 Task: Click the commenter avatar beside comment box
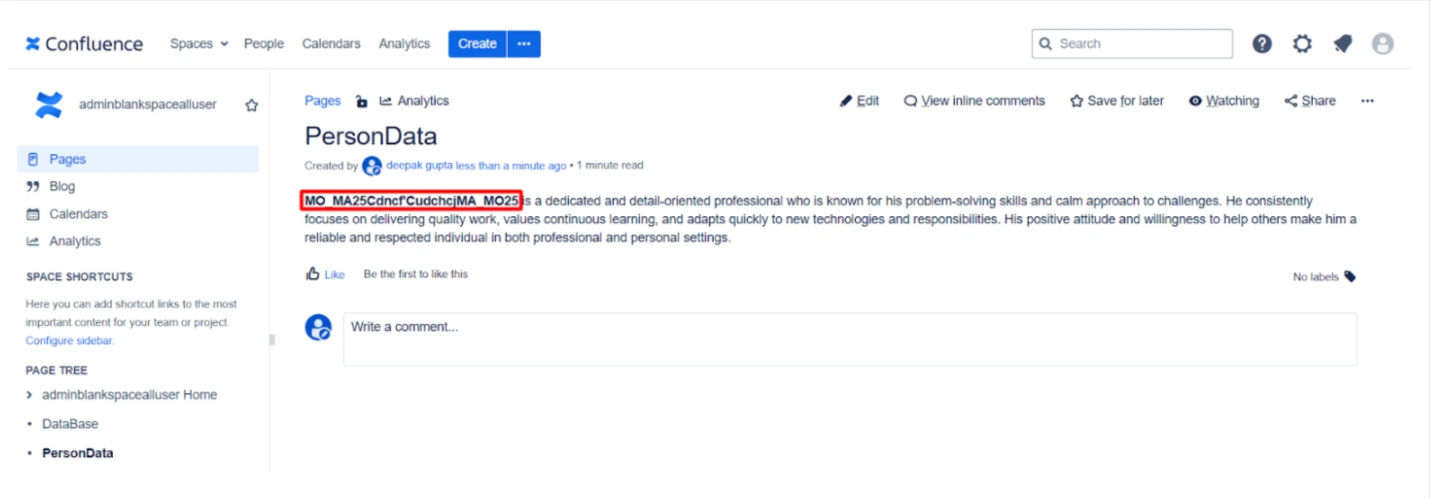(318, 327)
